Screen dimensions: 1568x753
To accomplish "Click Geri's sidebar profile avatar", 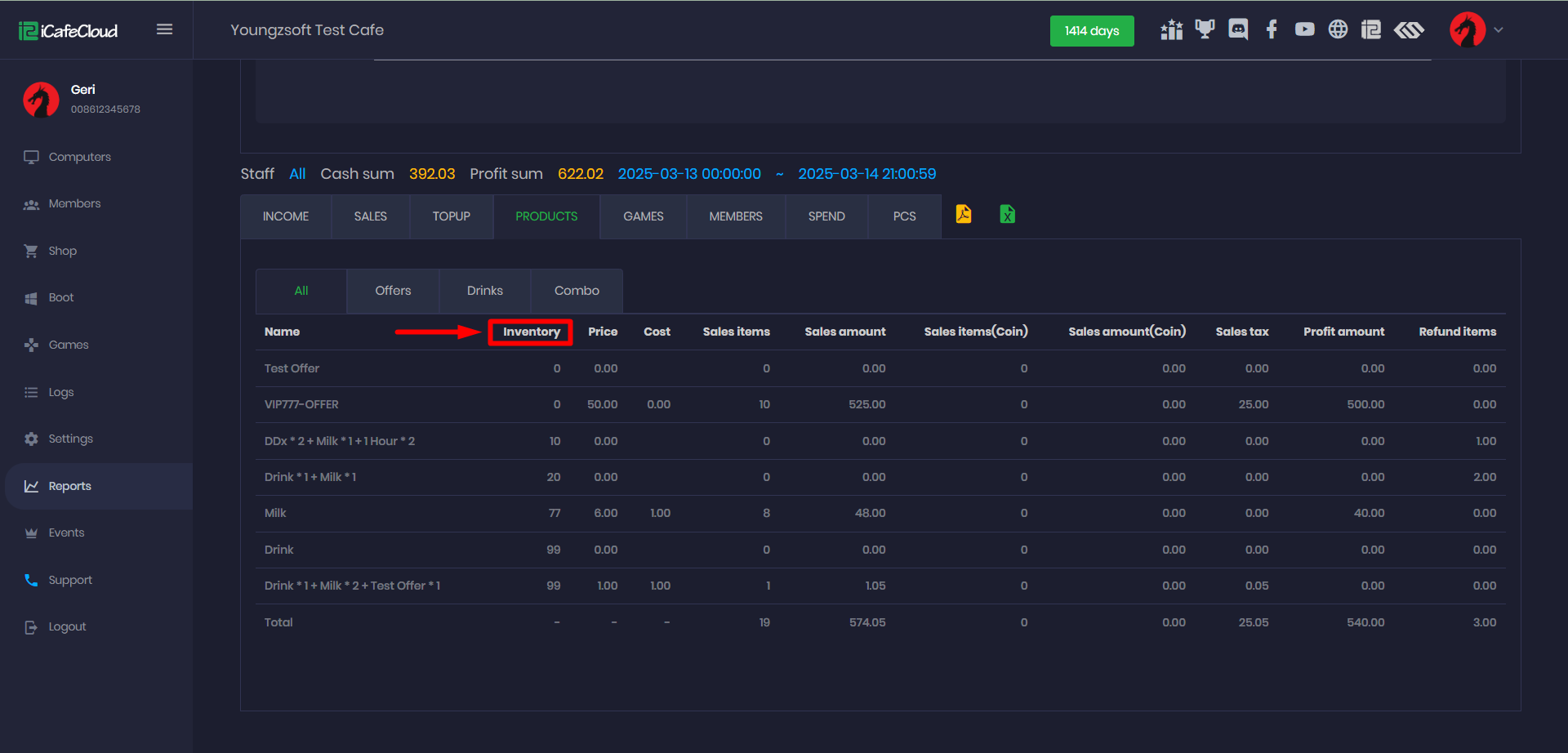I will click(41, 100).
